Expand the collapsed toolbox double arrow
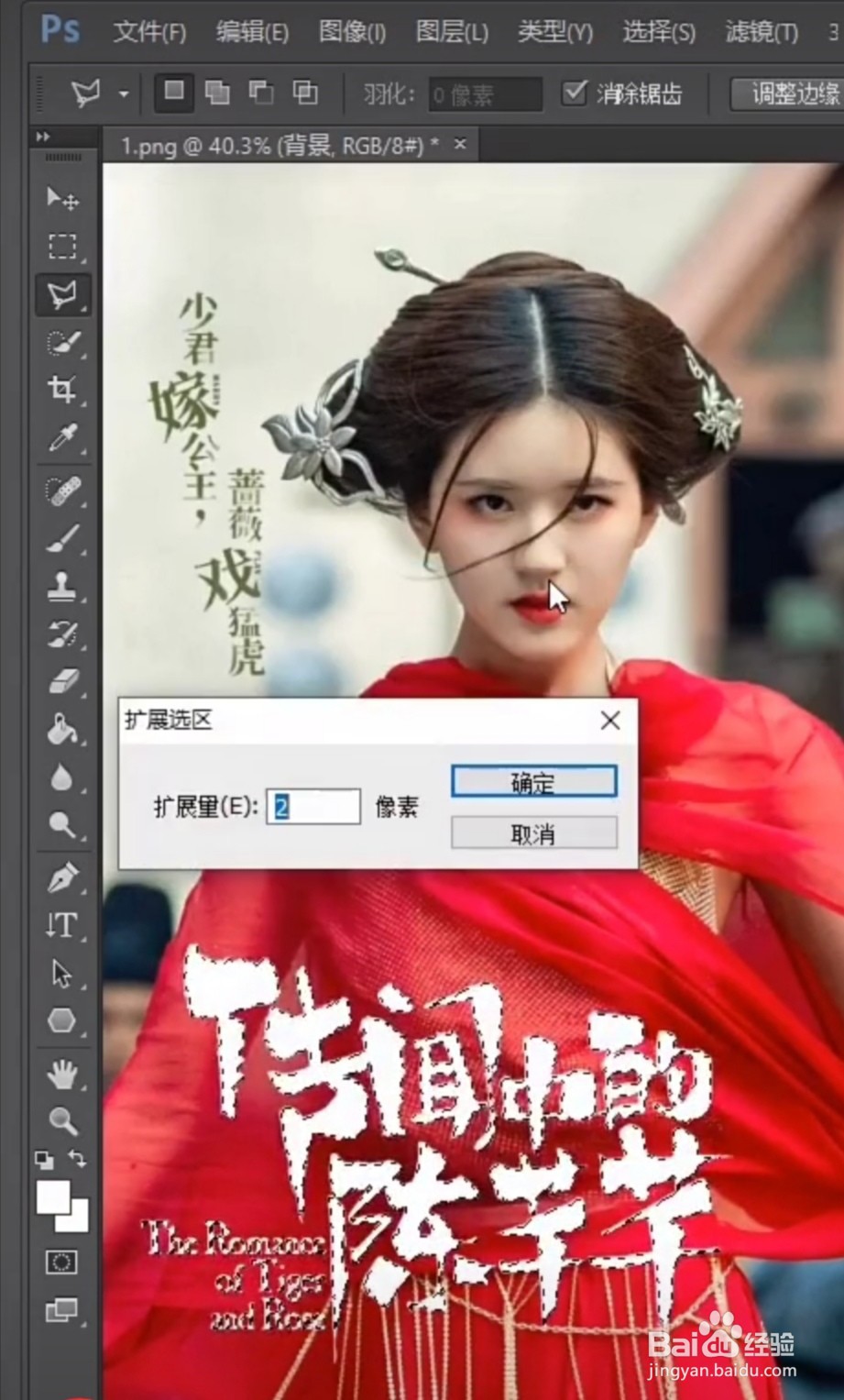Image resolution: width=844 pixels, height=1400 pixels. 43,137
